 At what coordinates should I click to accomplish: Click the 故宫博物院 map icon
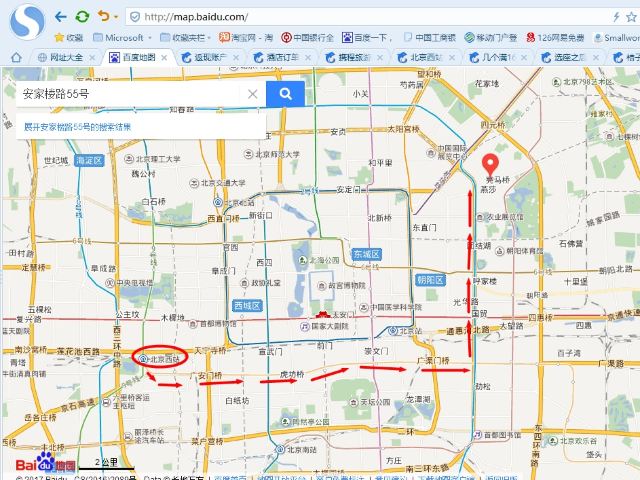click(x=322, y=286)
